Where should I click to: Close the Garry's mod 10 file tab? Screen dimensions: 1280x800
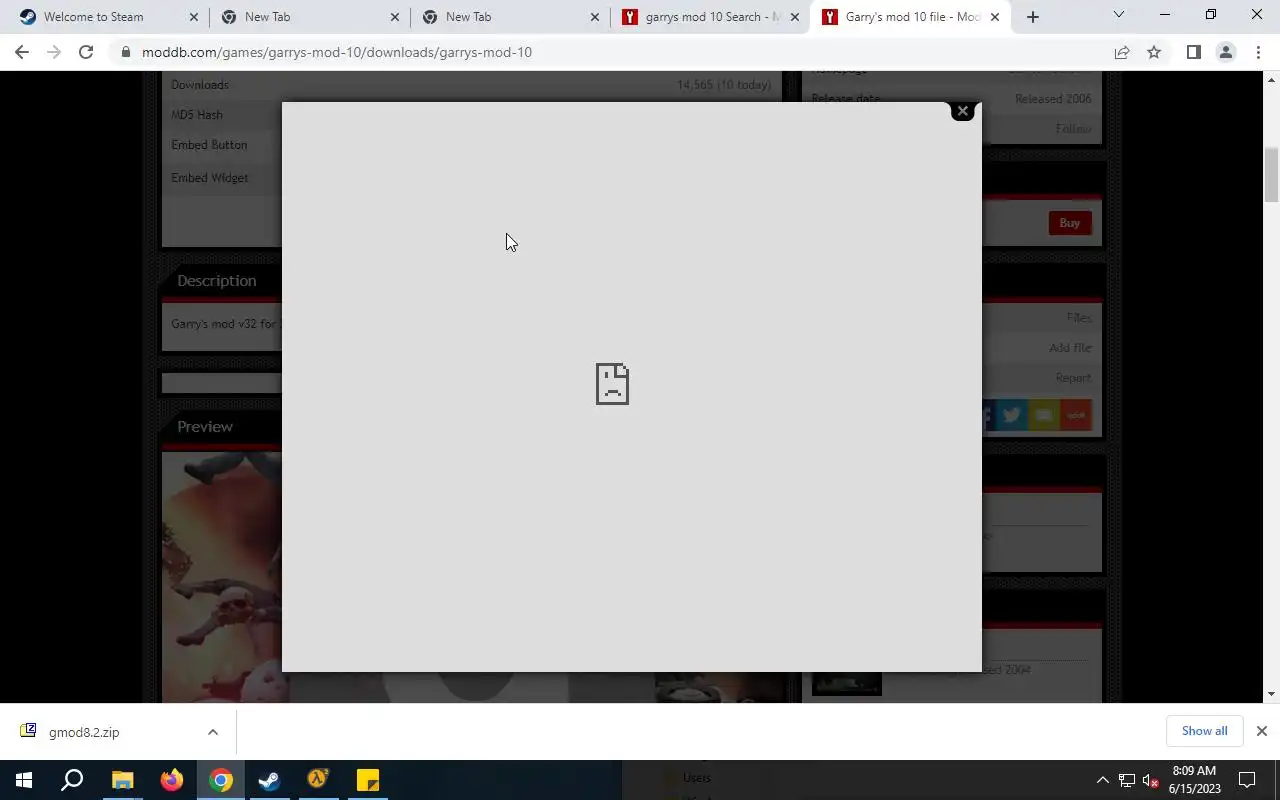(995, 17)
